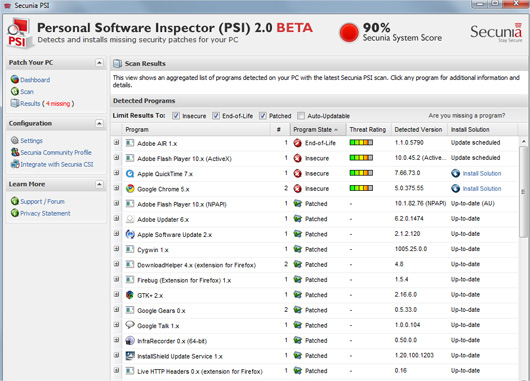
Task: Click the Adobe AIR 1.x program icon
Action: 130,143
